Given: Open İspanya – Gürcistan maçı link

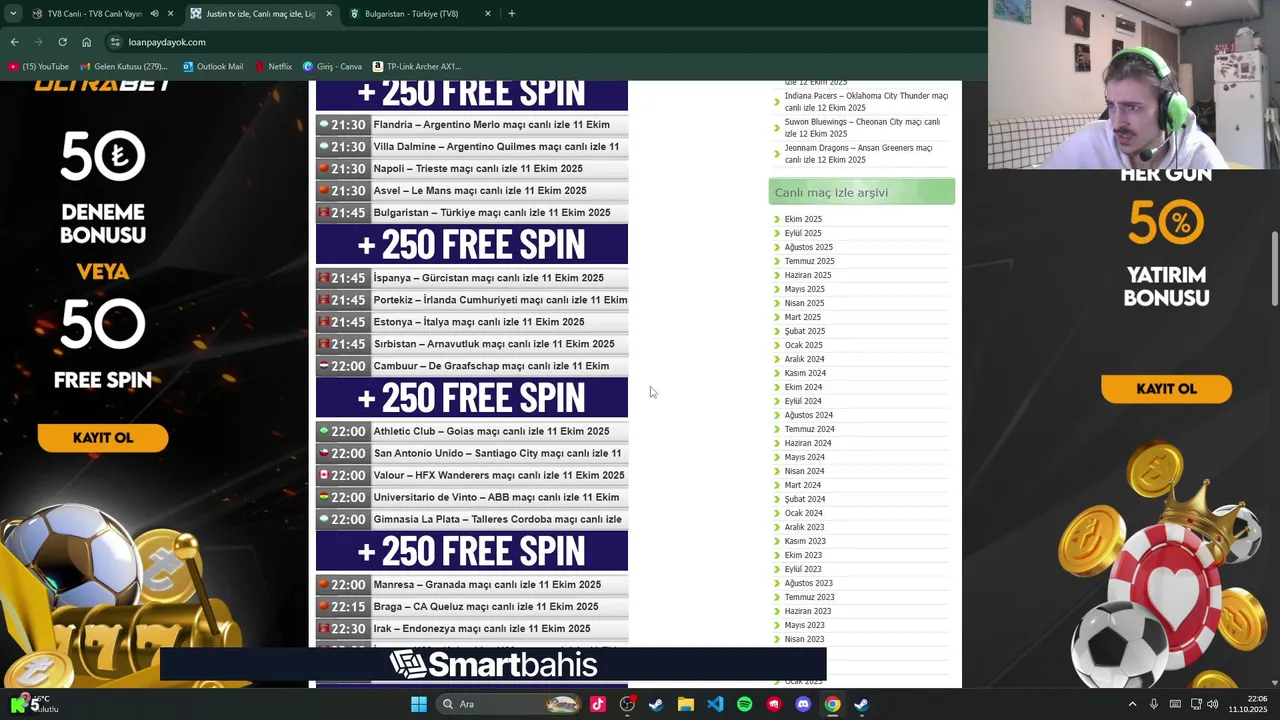Looking at the screenshot, I should click(488, 278).
